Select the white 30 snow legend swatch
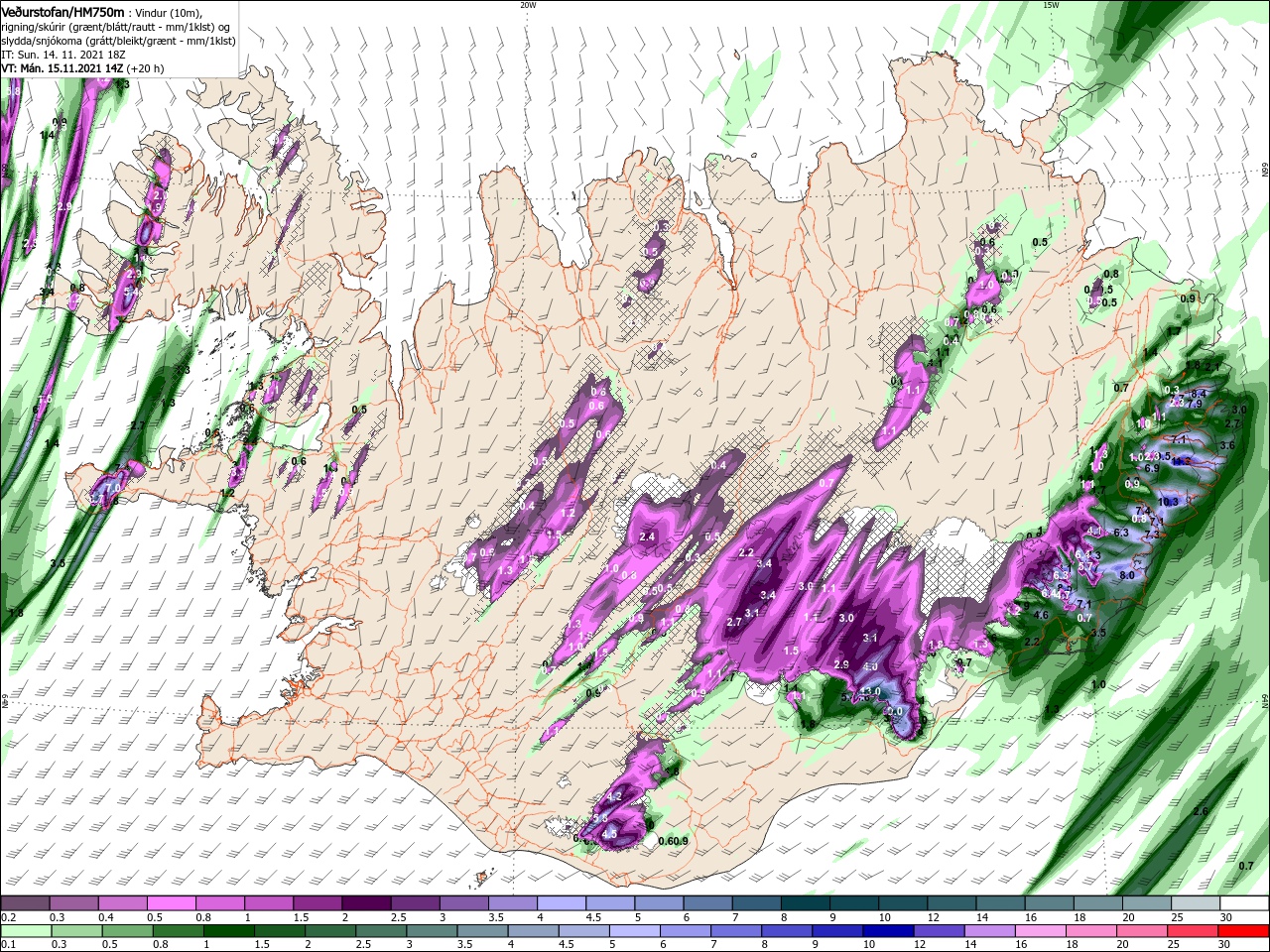The image size is (1270, 952). 1244,903
